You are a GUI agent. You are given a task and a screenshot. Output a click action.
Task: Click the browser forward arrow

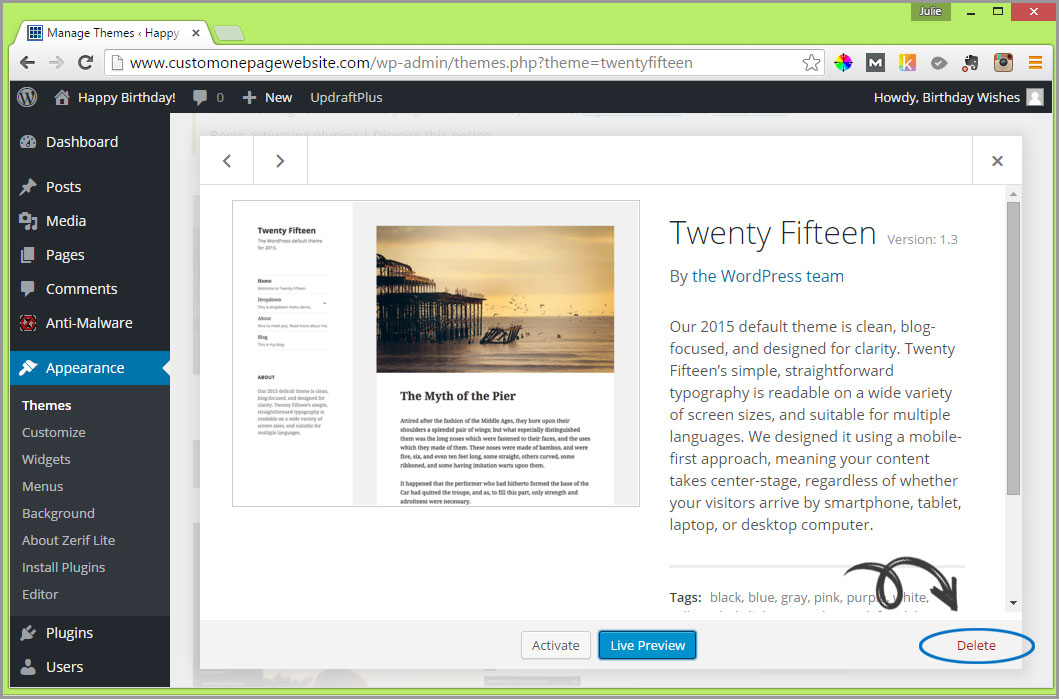pos(56,63)
